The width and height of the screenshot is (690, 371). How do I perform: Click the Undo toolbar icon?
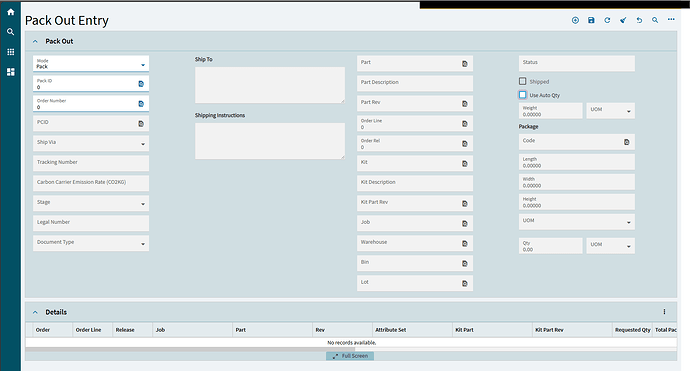[x=639, y=20]
